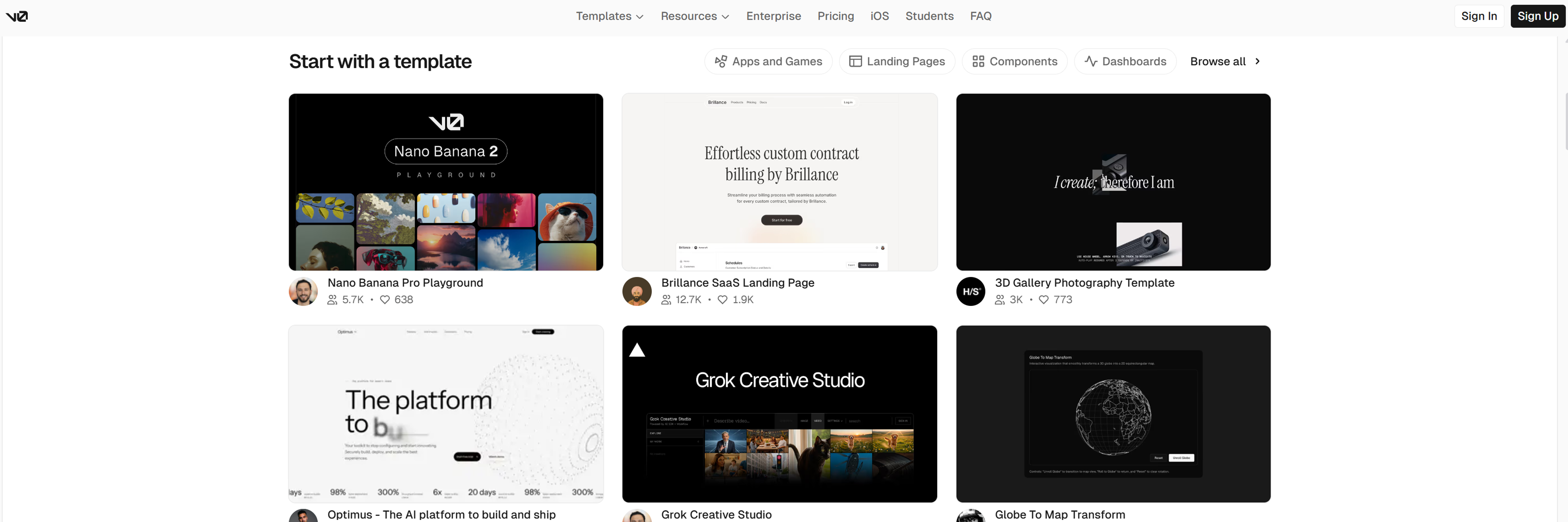Go to the Pricing page
Image resolution: width=1568 pixels, height=522 pixels.
(x=835, y=16)
